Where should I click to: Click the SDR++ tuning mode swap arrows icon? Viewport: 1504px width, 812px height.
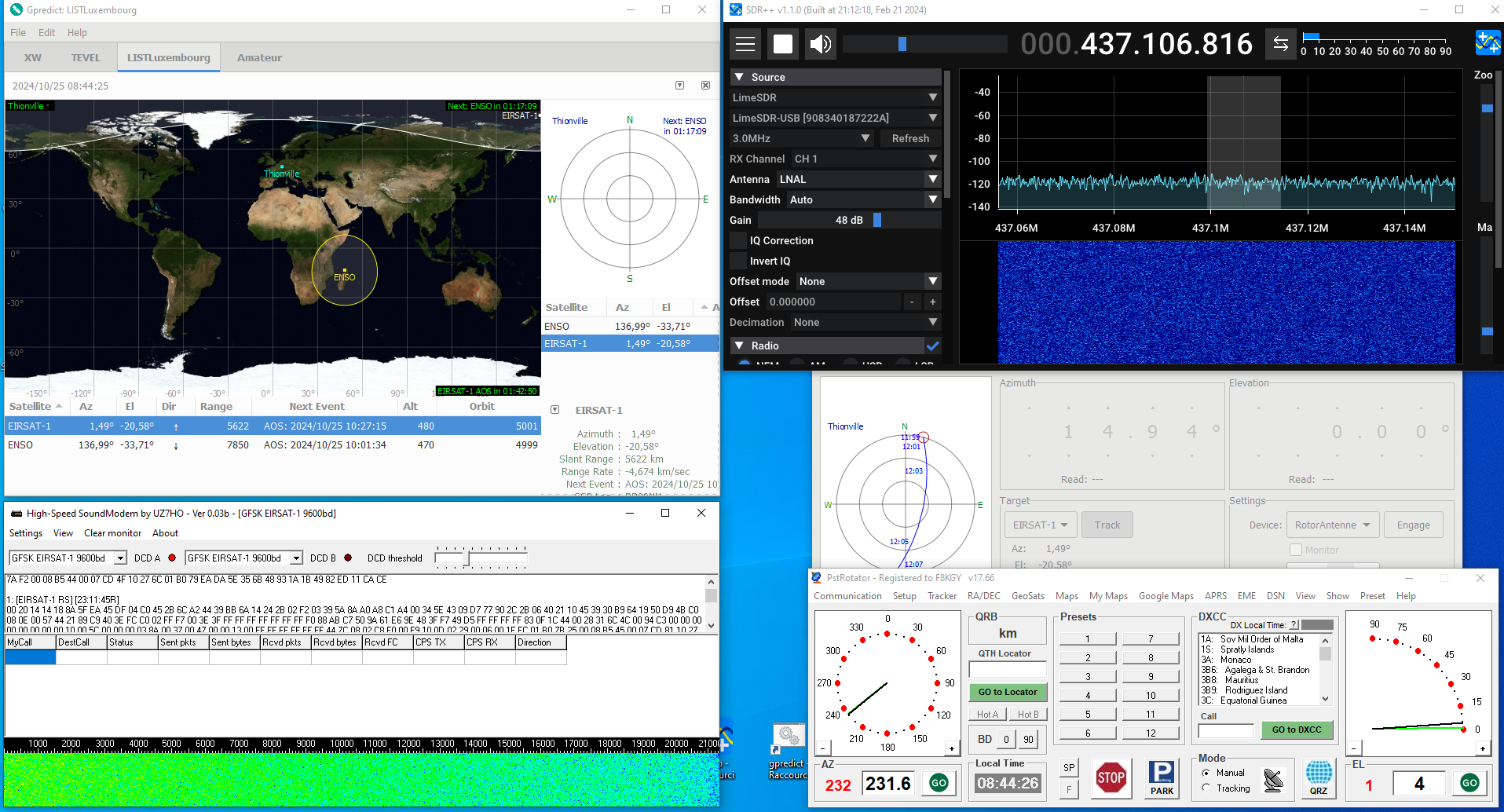pos(1280,44)
